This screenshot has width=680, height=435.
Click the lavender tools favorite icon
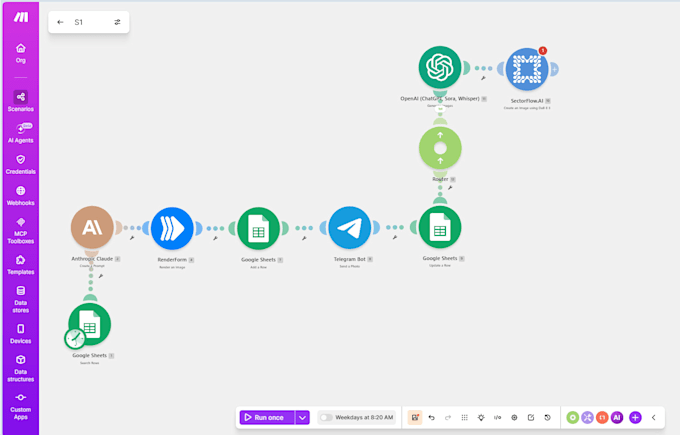[x=587, y=417]
